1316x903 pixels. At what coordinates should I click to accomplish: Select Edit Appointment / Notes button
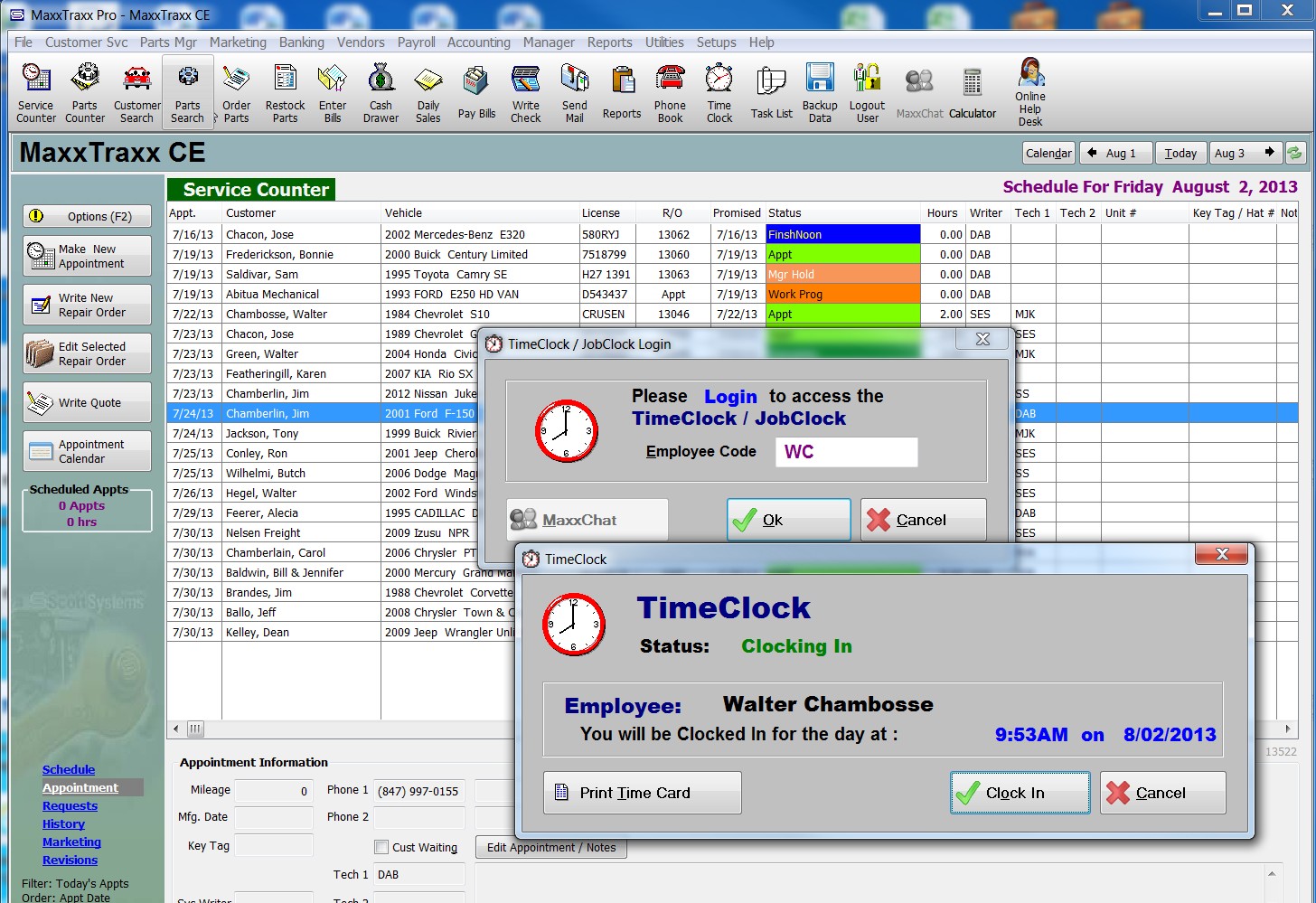[x=551, y=847]
